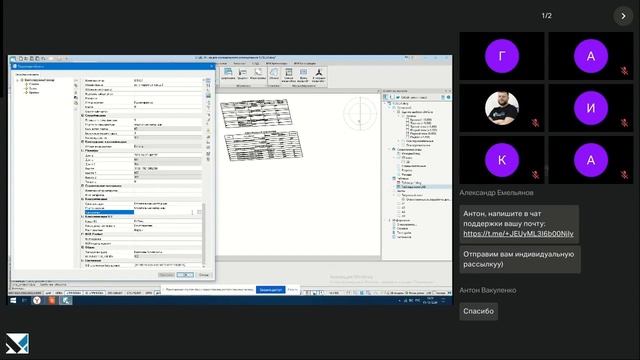The width and height of the screenshot is (640, 360).
Task: Select the last child item in dialog tree
Action: coord(33,93)
